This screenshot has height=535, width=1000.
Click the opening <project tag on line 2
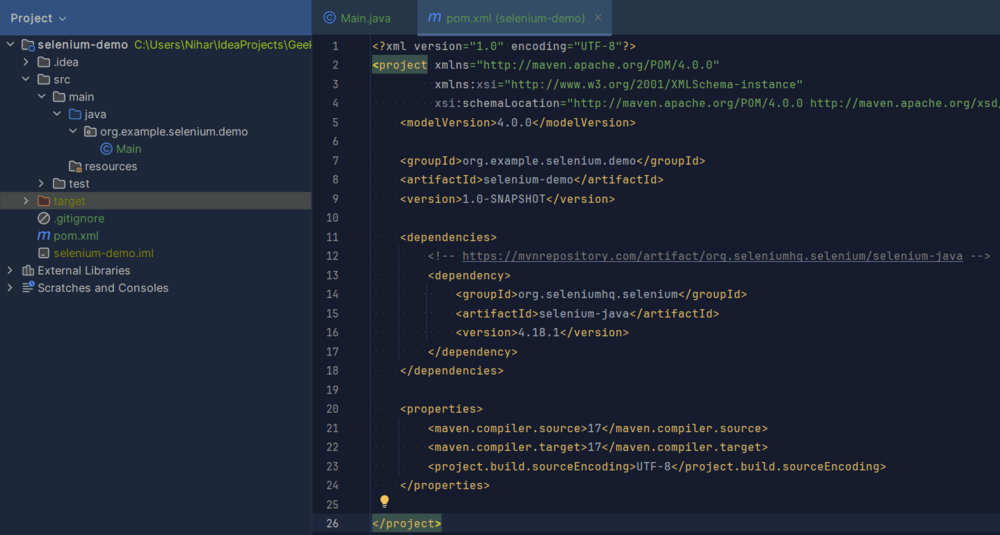400,65
